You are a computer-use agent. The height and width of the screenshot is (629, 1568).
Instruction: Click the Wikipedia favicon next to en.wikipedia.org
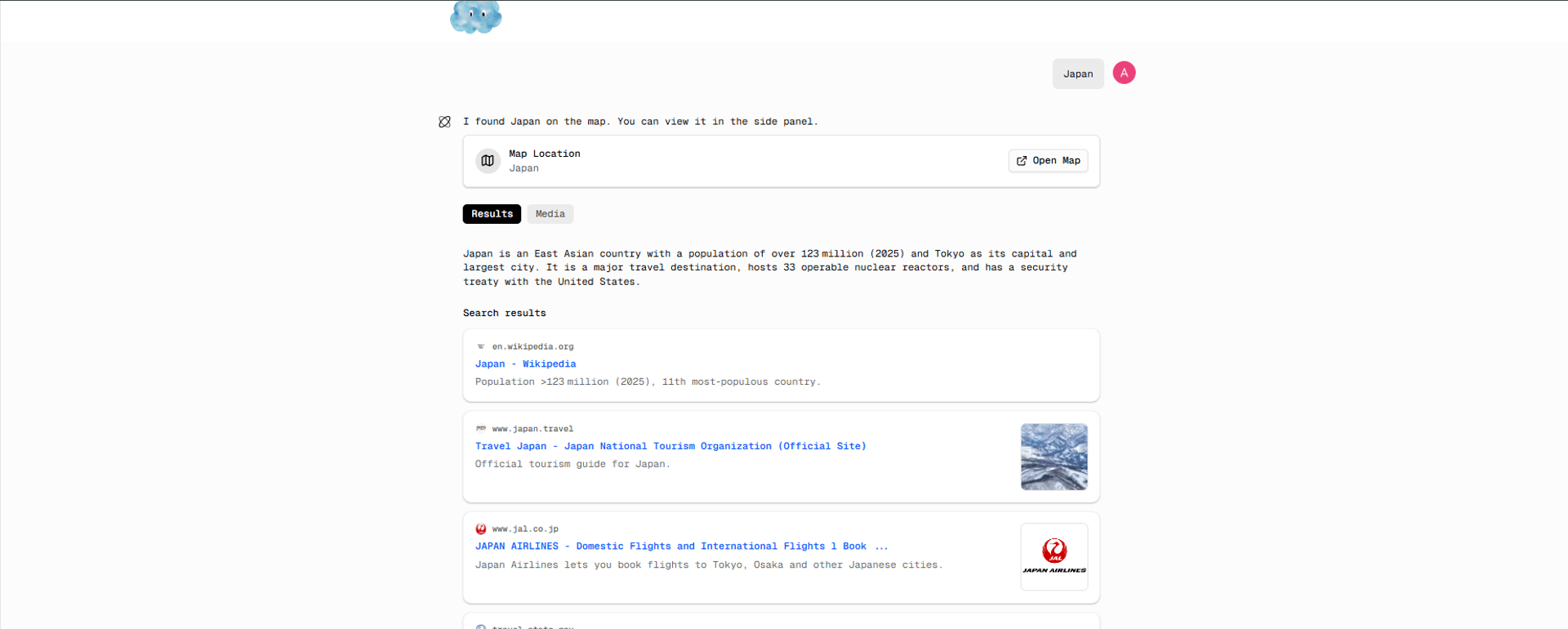tap(481, 346)
